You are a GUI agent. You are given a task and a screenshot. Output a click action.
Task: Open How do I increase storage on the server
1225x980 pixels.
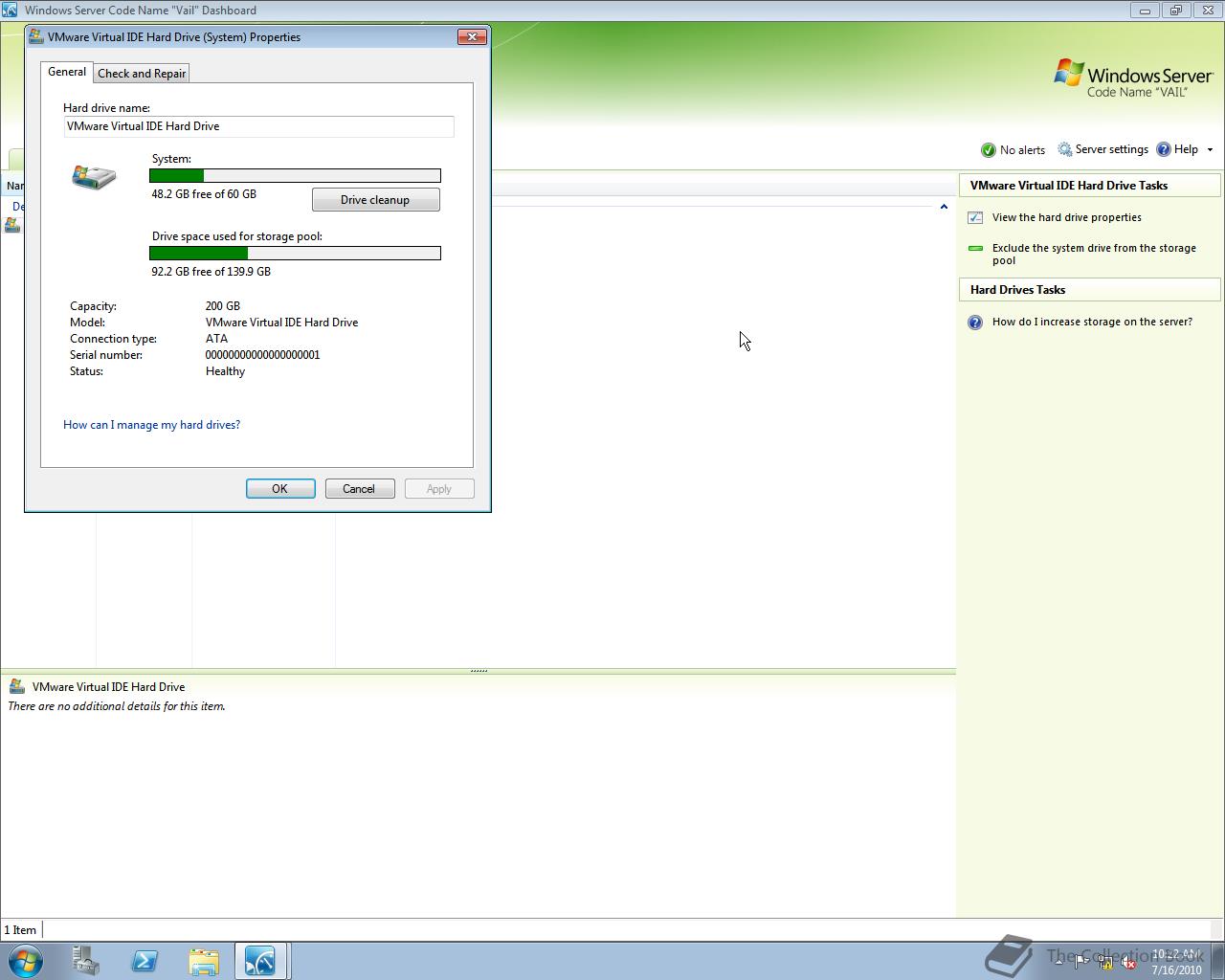tap(1092, 322)
